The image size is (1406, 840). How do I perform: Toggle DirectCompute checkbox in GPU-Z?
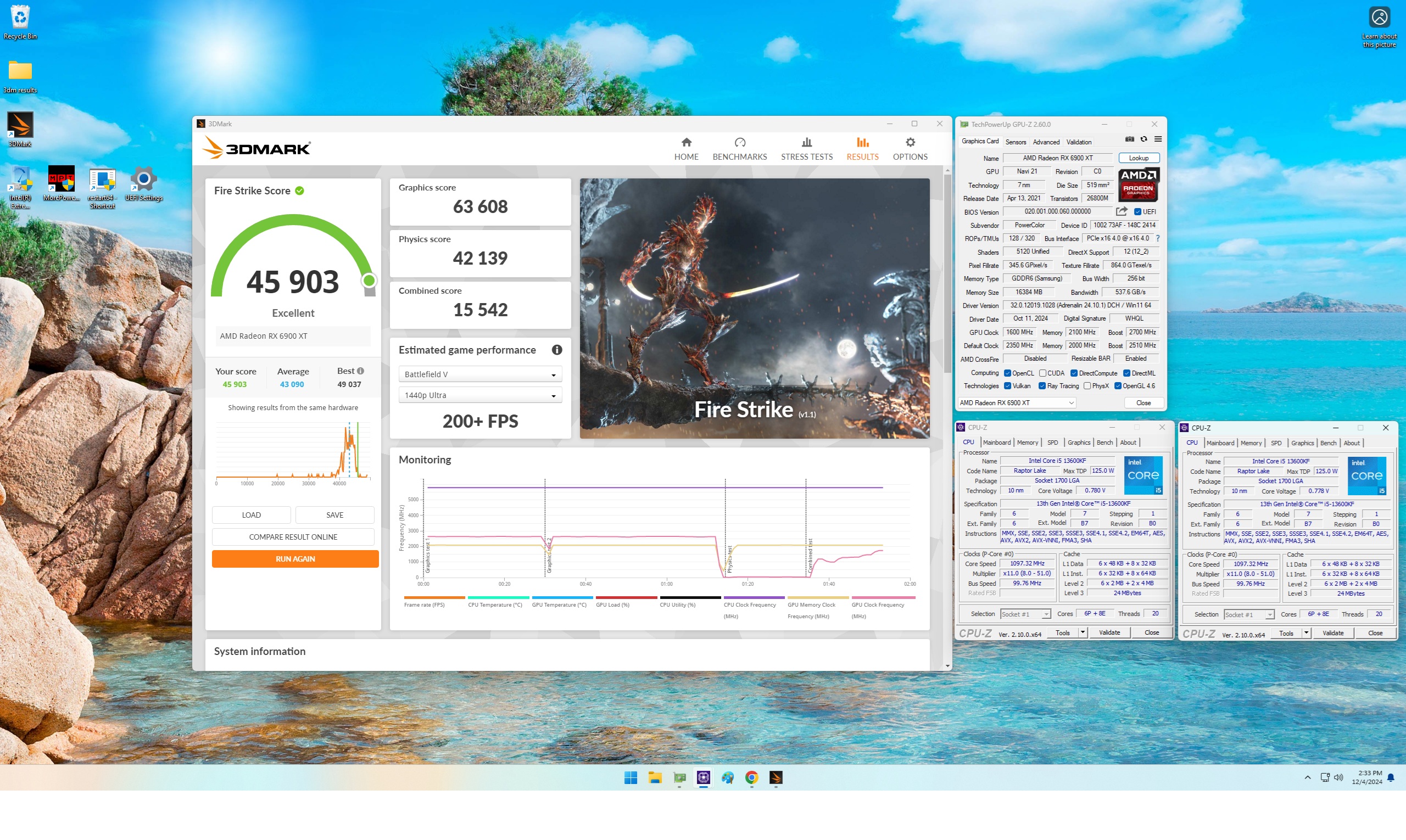click(x=1074, y=373)
